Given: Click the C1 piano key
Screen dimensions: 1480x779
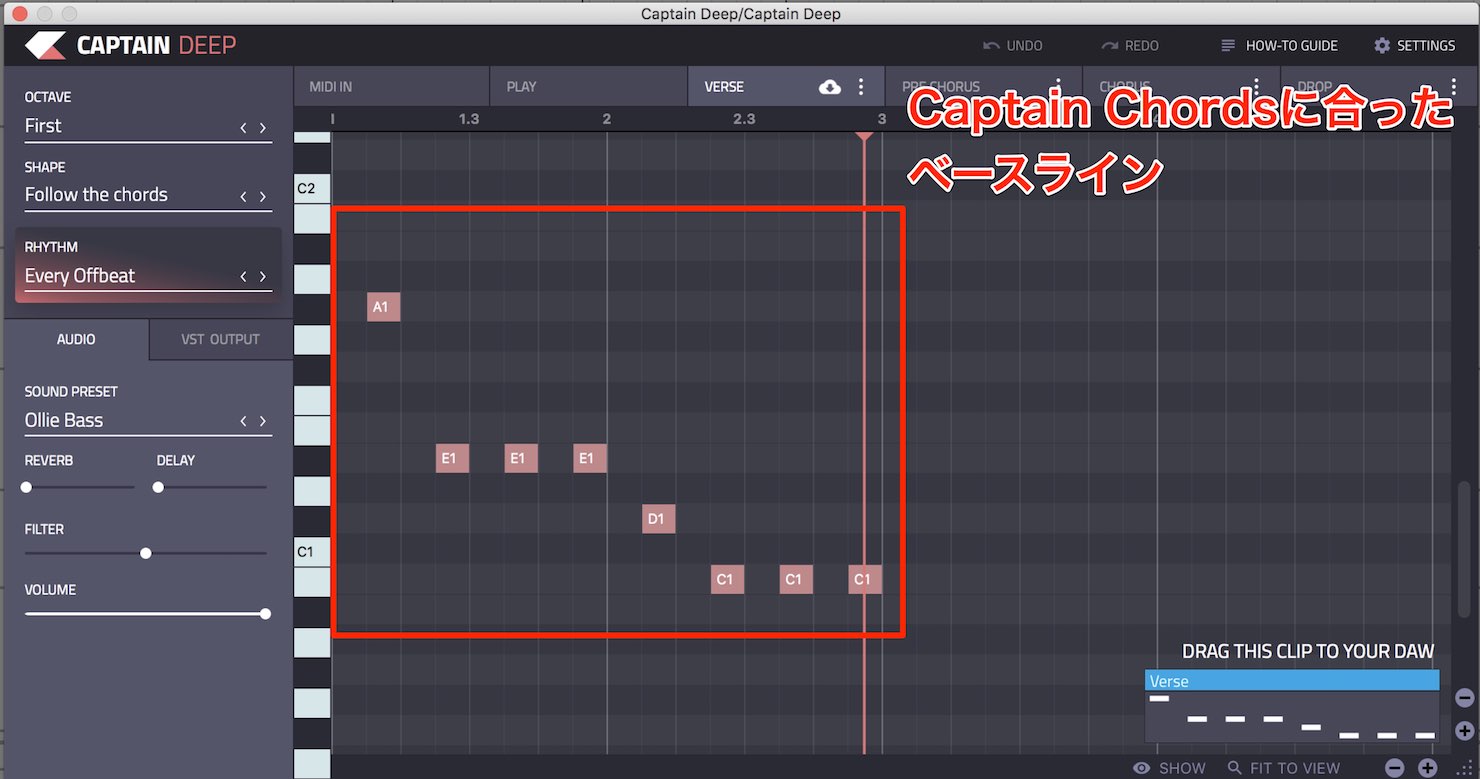Looking at the screenshot, I should 312,551.
